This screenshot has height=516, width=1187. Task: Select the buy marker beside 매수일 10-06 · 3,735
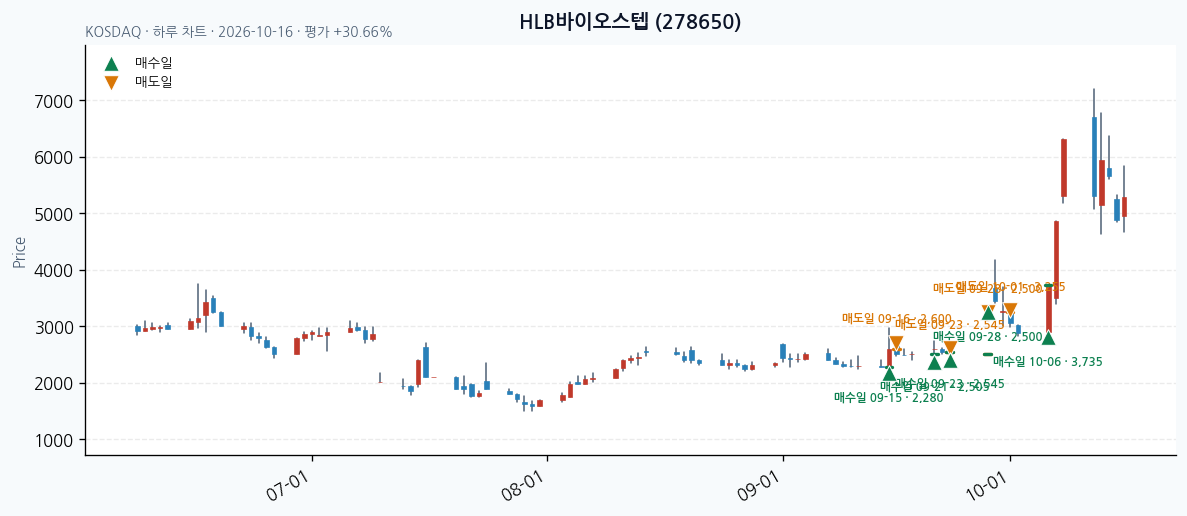click(1048, 337)
